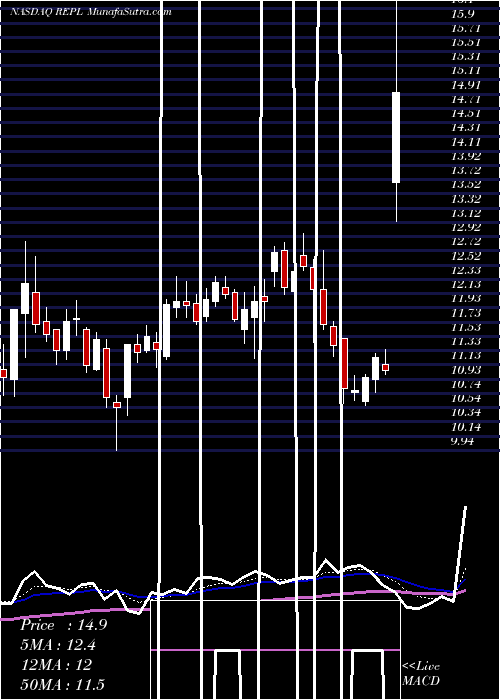Click the 15.31 price axis label
This screenshot has width=500, height=700.
coord(466,56)
